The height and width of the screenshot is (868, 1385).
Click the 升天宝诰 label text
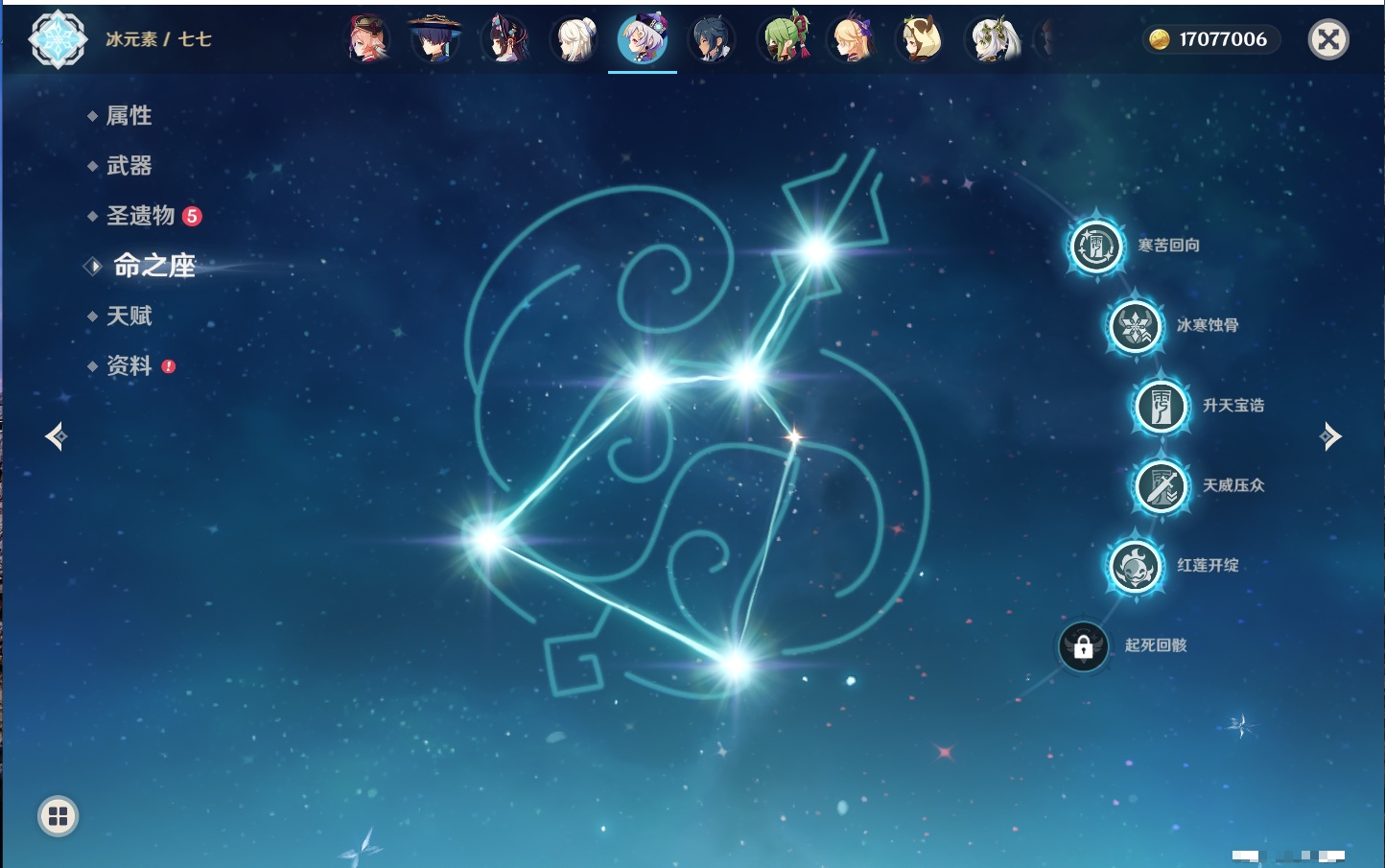click(x=1233, y=405)
